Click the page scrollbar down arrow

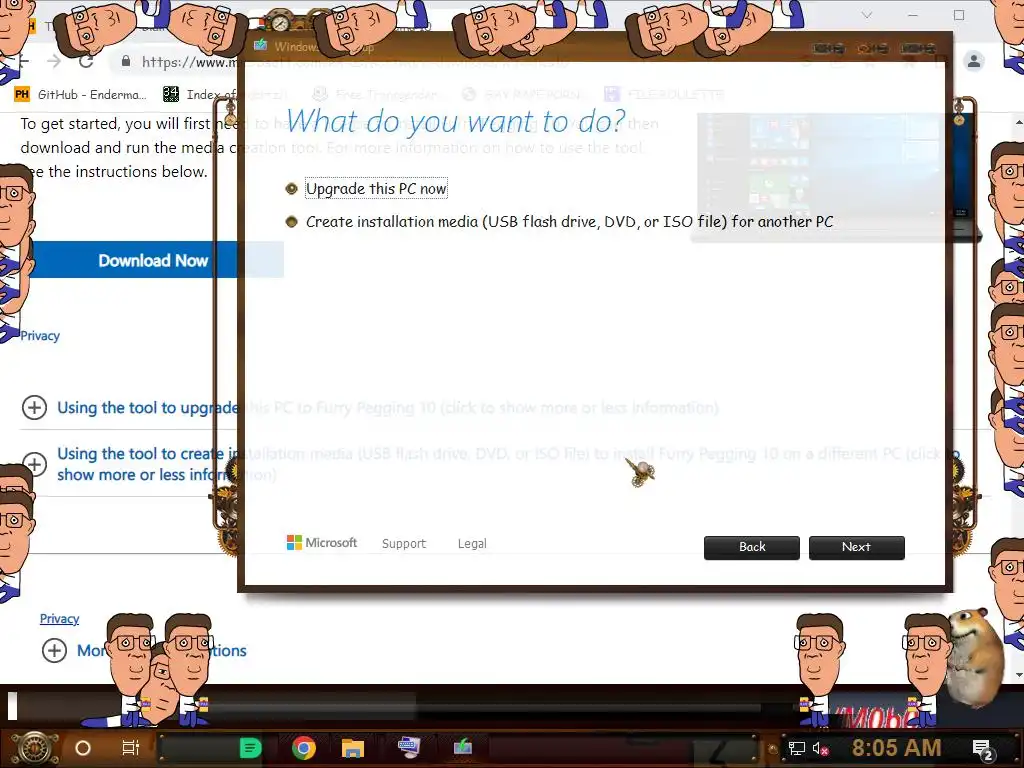[x=1018, y=675]
